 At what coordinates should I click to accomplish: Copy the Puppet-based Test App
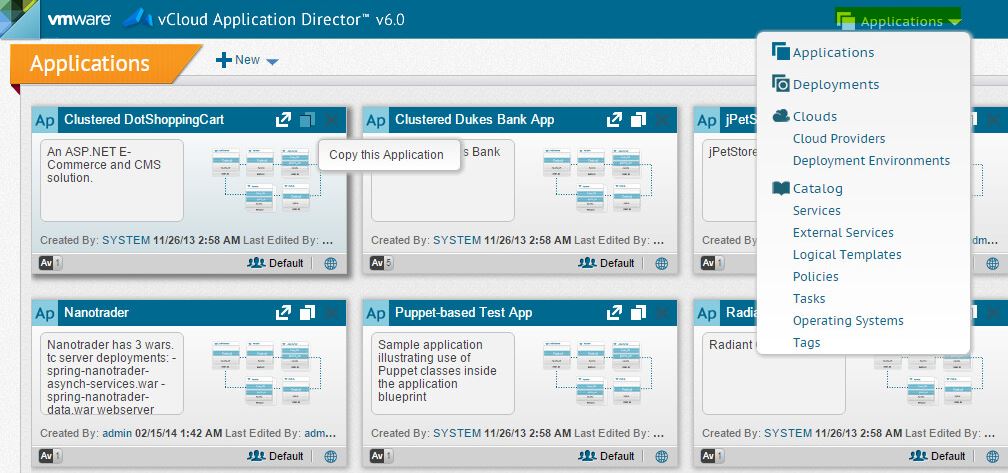638,312
